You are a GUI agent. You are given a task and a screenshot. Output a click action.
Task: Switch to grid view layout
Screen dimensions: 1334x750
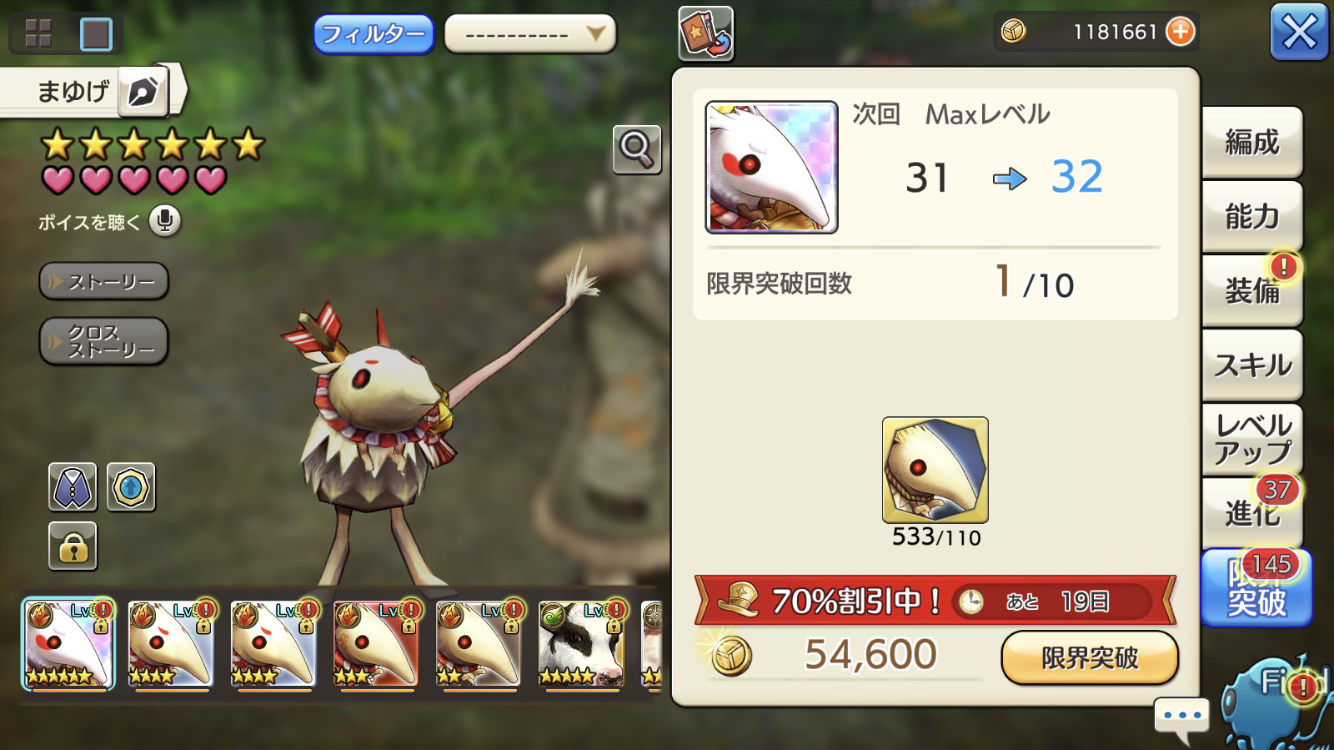click(x=38, y=33)
